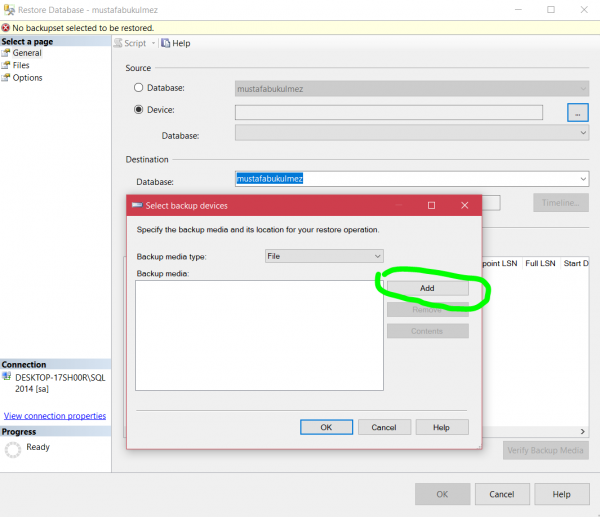Click the Destination Database field text mustafabukulmez
Image resolution: width=600 pixels, height=517 pixels.
(270, 179)
